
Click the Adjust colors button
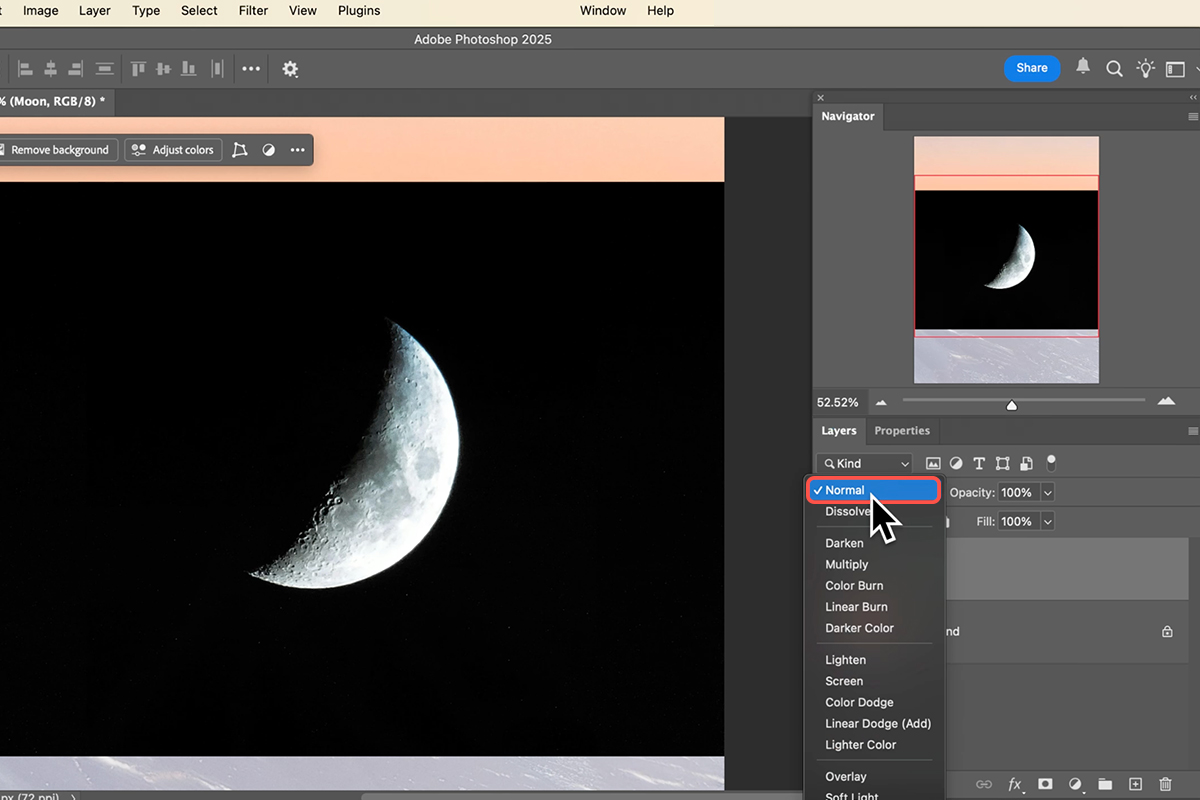tap(173, 150)
